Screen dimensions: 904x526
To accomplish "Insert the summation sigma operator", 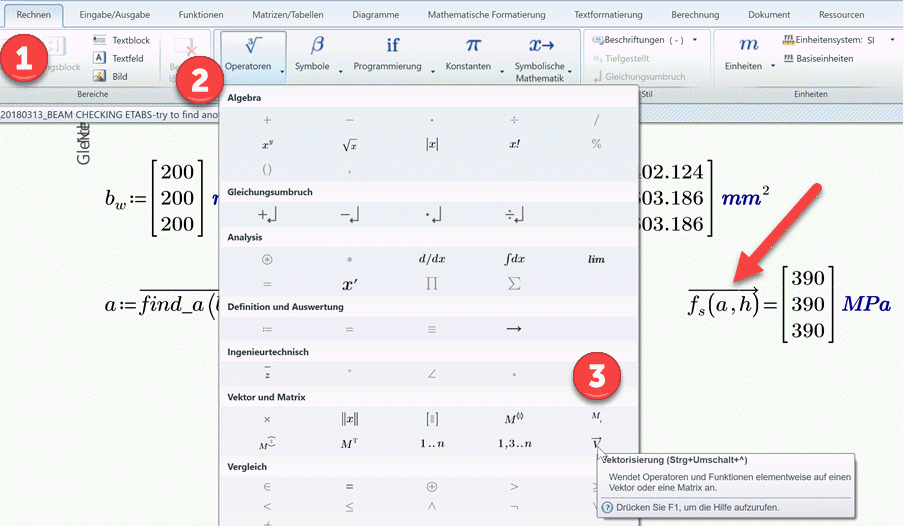I will tap(514, 284).
